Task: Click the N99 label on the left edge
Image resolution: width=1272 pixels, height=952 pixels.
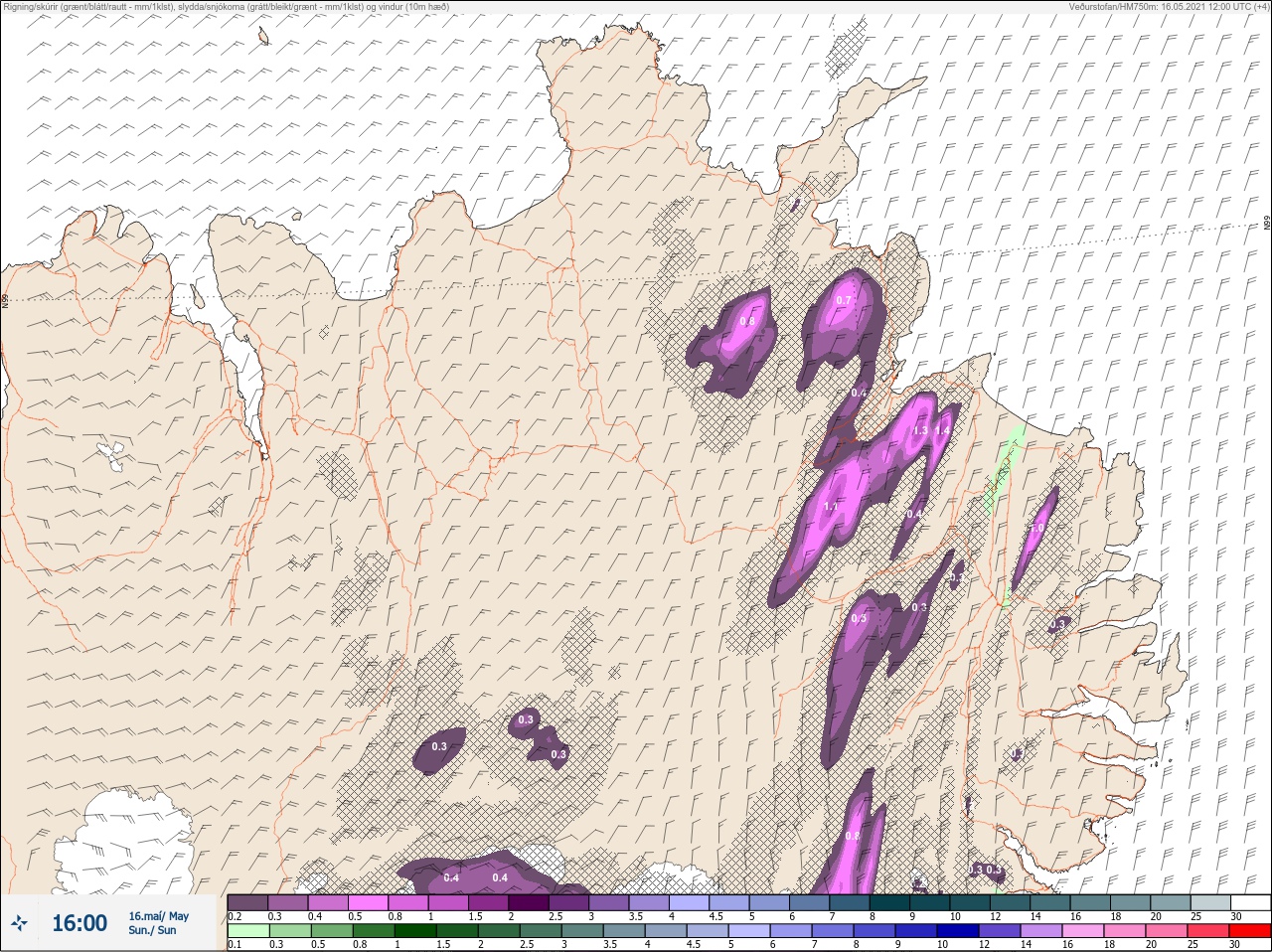Action: (5, 300)
